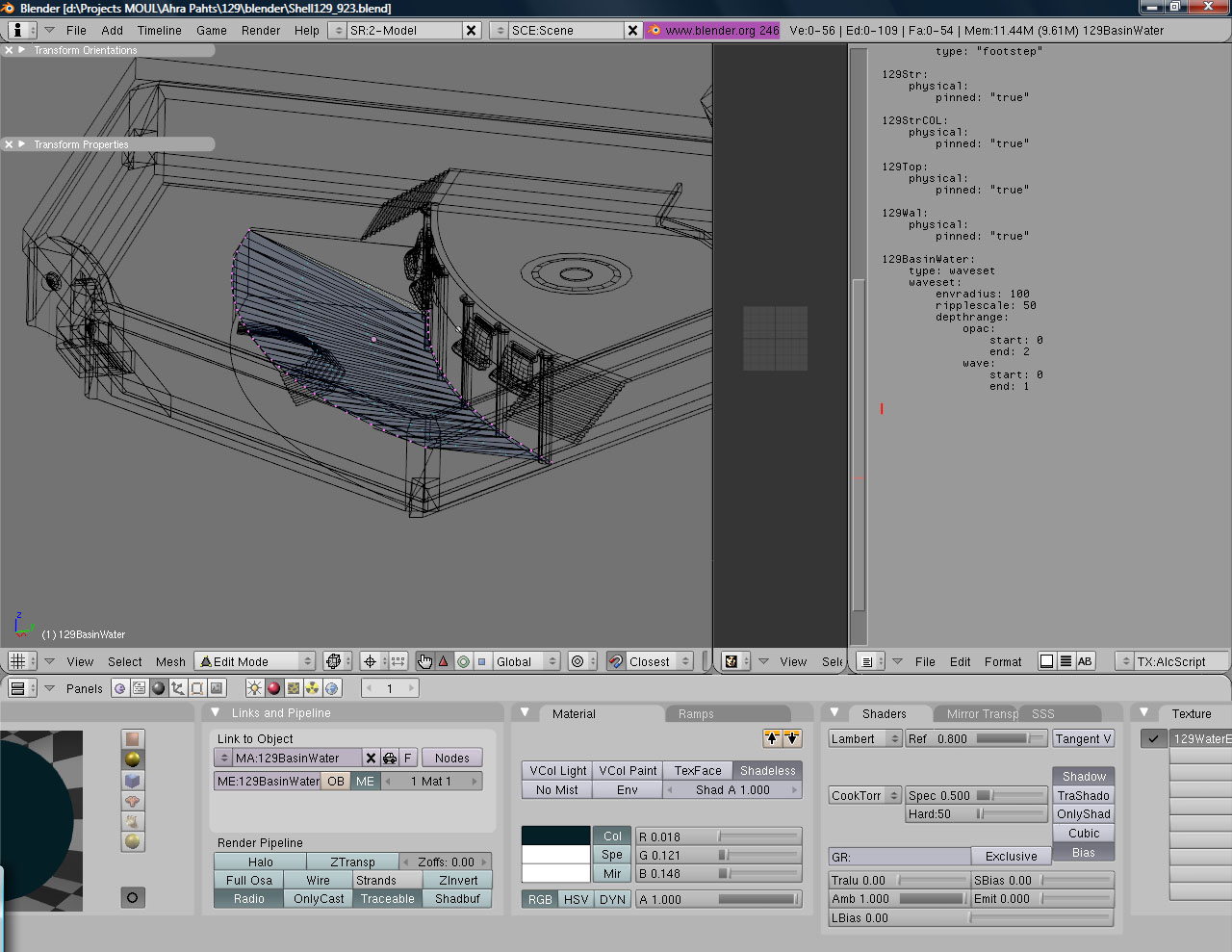Toggle Radio render pipeline option
Image resolution: width=1232 pixels, height=952 pixels.
(248, 899)
